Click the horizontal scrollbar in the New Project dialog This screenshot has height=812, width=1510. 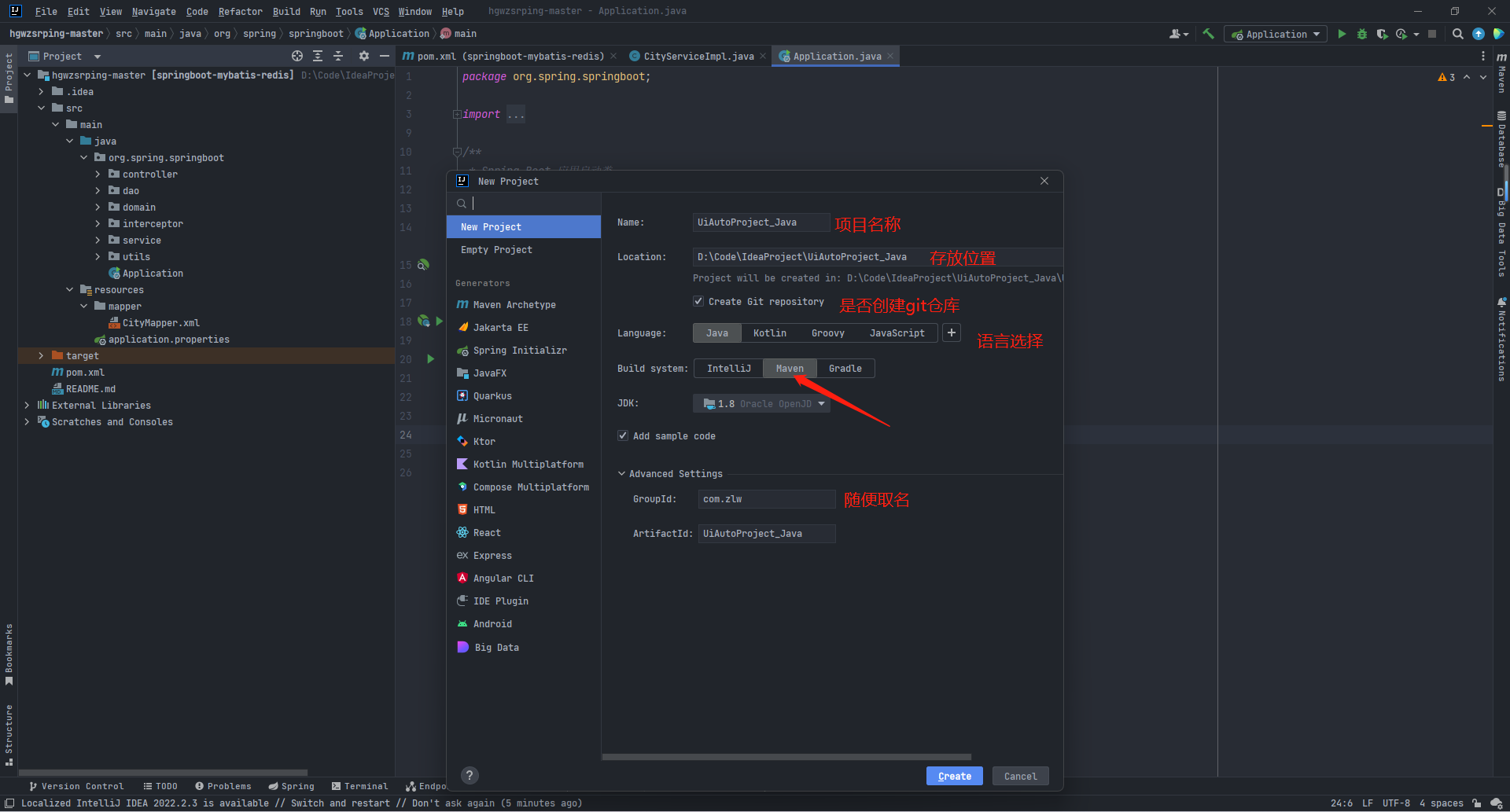coord(786,757)
